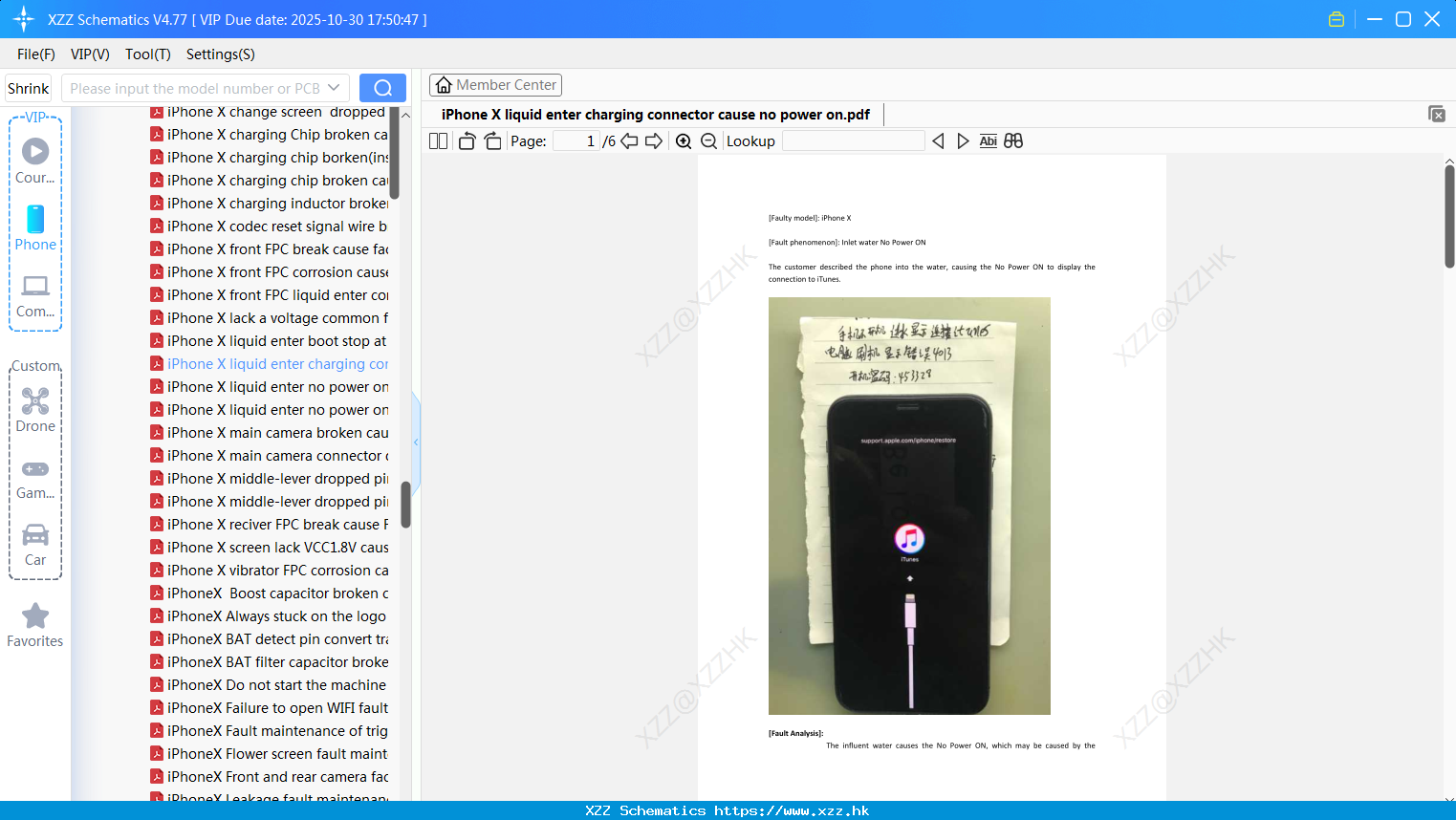Toggle the two-page view icon

[x=438, y=141]
